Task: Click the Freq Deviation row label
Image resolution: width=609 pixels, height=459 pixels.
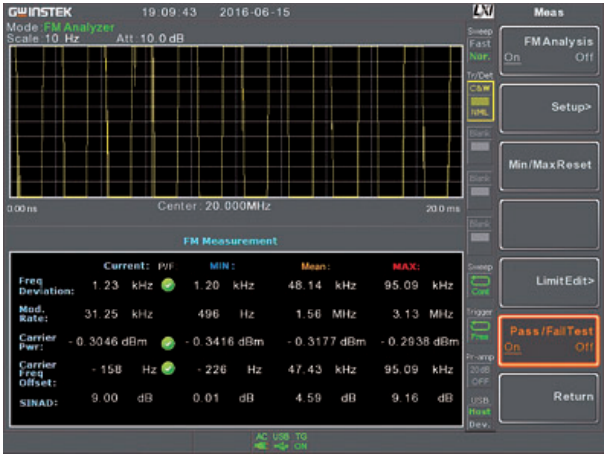Action: point(46,286)
